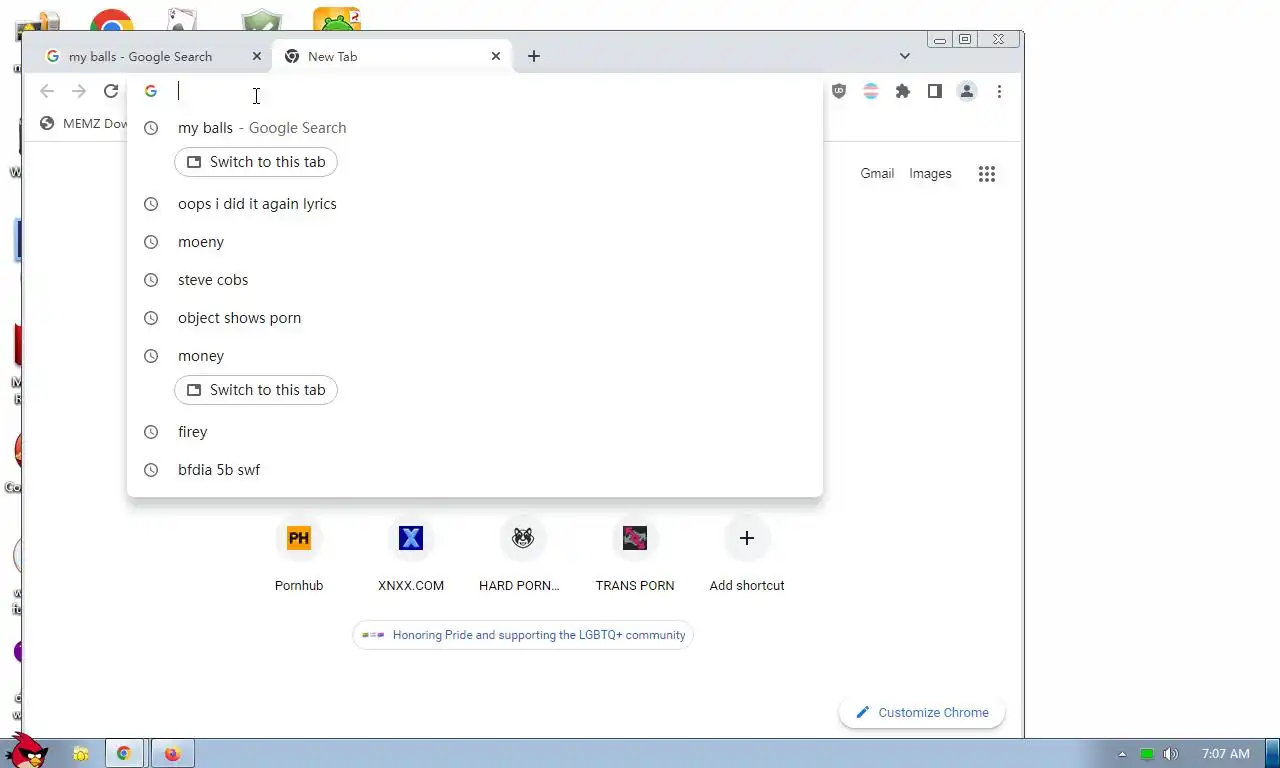This screenshot has height=768, width=1280.
Task: Open the XNXX.COM shortcut tile
Action: pyautogui.click(x=411, y=555)
